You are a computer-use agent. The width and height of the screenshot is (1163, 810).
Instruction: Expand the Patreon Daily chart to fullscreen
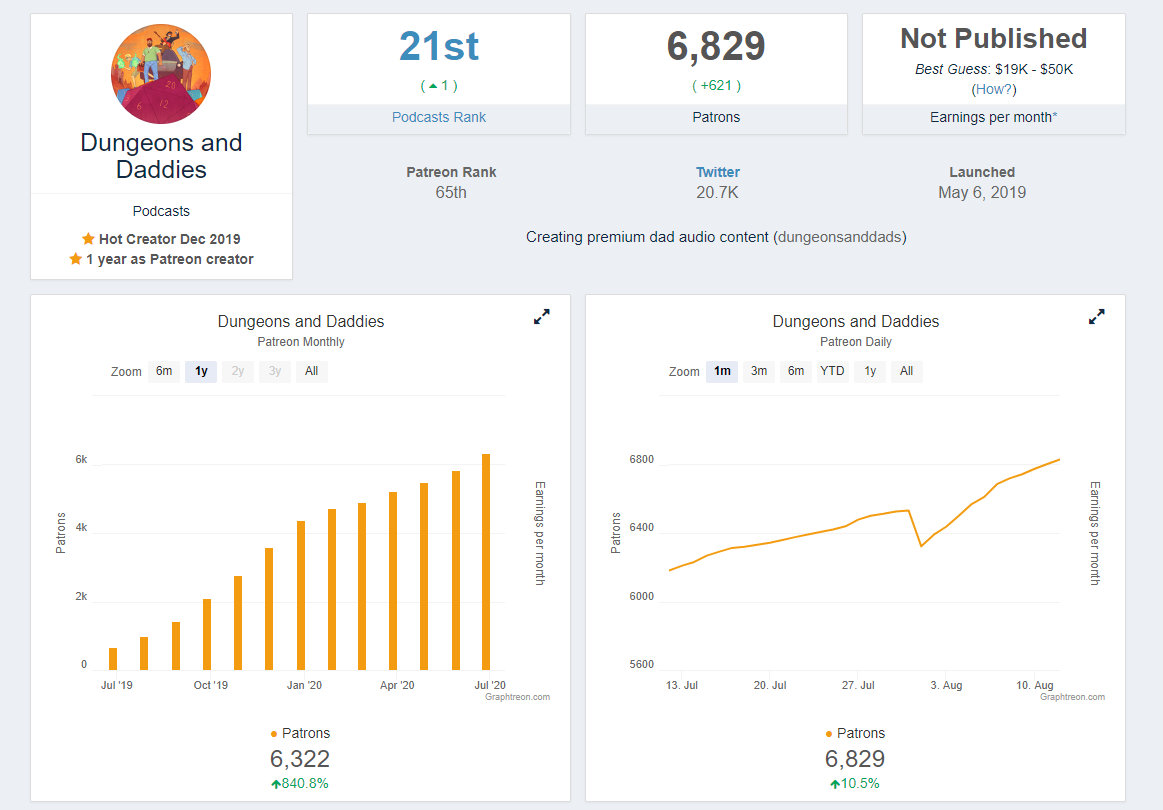click(x=1096, y=317)
